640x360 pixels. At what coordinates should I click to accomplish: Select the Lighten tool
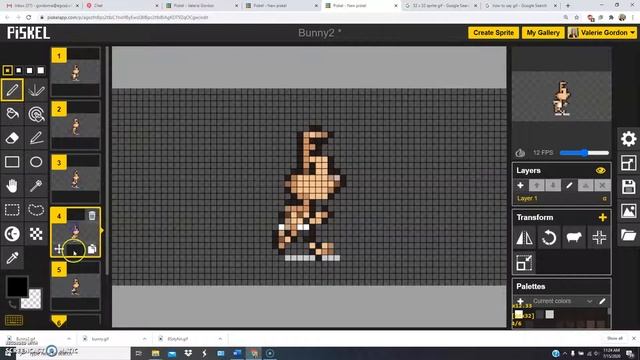coord(12,234)
